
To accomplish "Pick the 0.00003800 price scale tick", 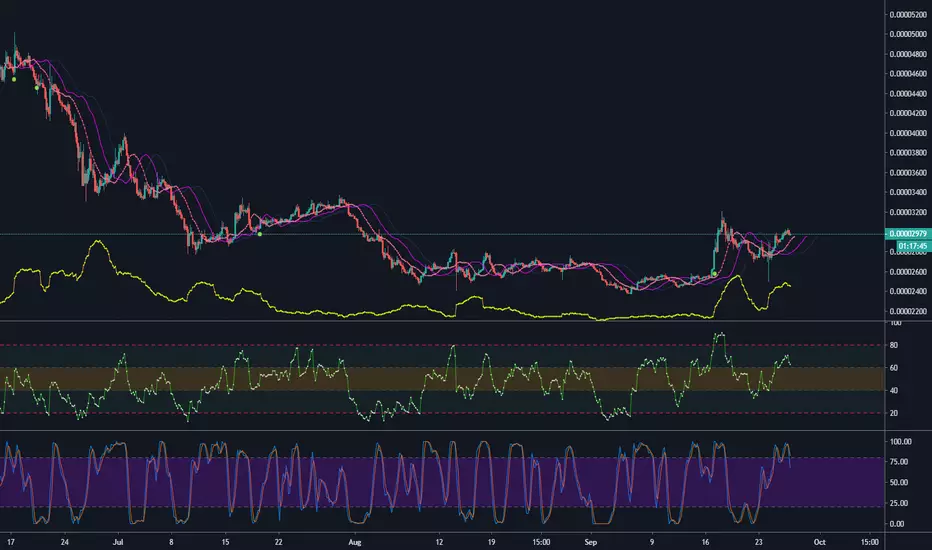I will pos(908,153).
